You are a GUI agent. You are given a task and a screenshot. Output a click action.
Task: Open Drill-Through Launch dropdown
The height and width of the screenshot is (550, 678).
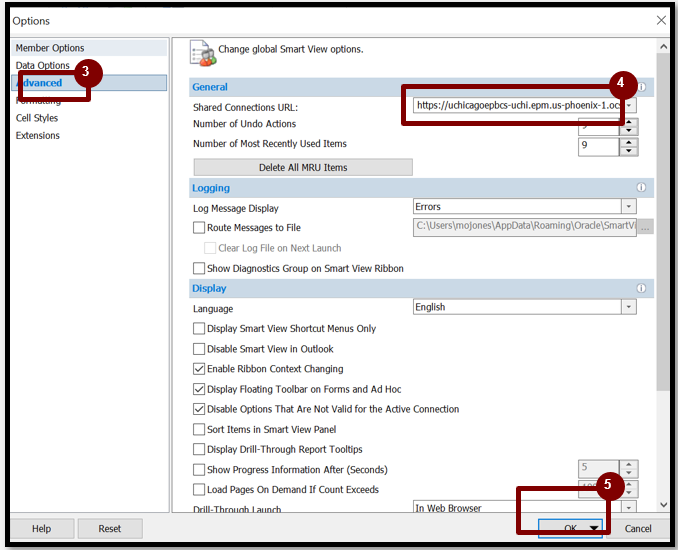point(629,507)
